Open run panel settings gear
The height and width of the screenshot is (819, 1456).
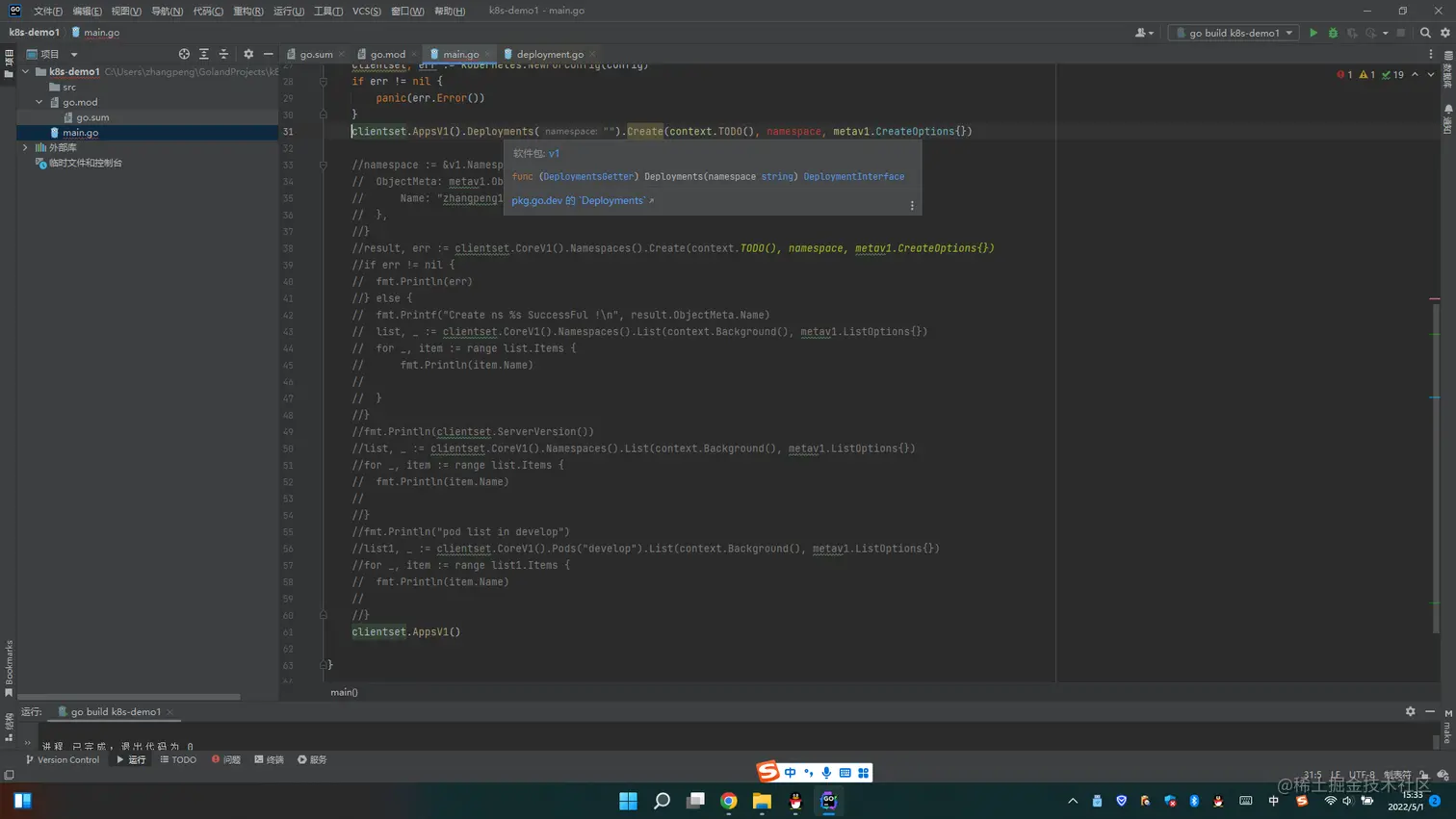click(x=1410, y=711)
